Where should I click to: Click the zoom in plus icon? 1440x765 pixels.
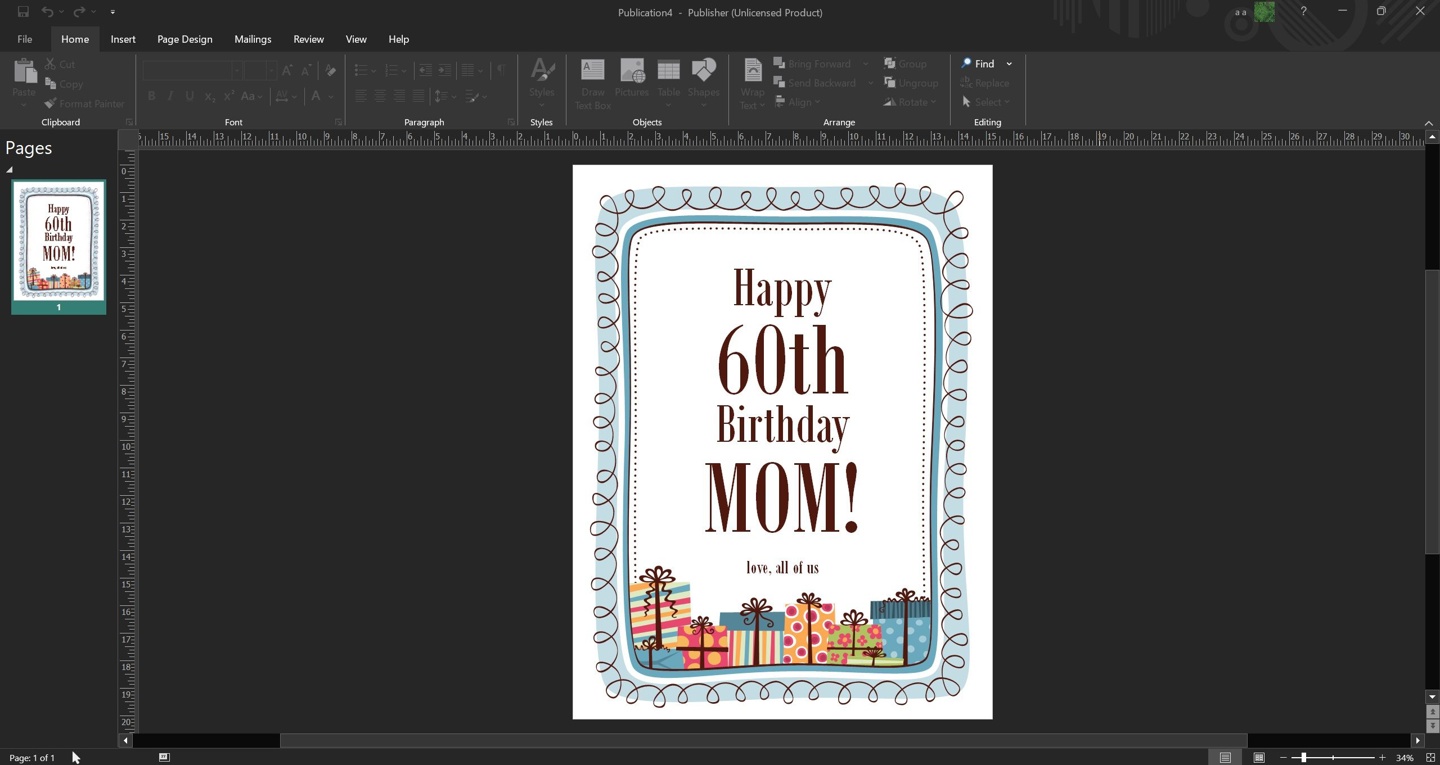pos(1383,758)
